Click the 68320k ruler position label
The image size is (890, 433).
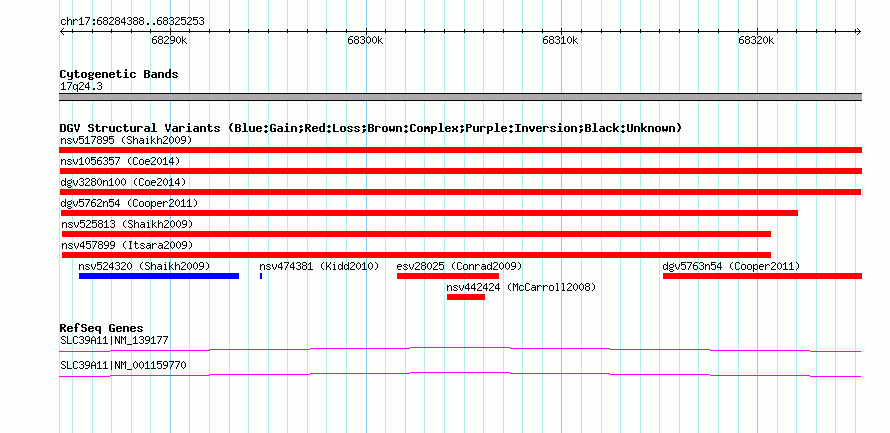[x=757, y=41]
